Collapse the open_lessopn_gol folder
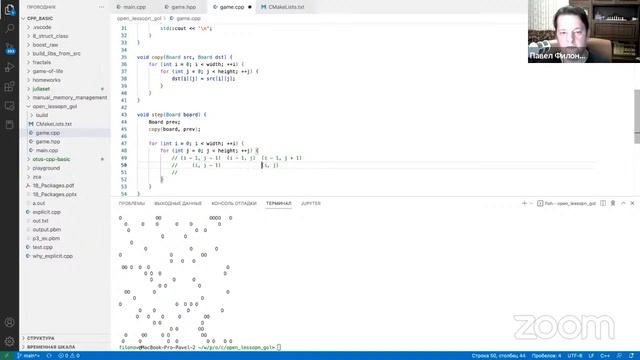 pyautogui.click(x=54, y=107)
